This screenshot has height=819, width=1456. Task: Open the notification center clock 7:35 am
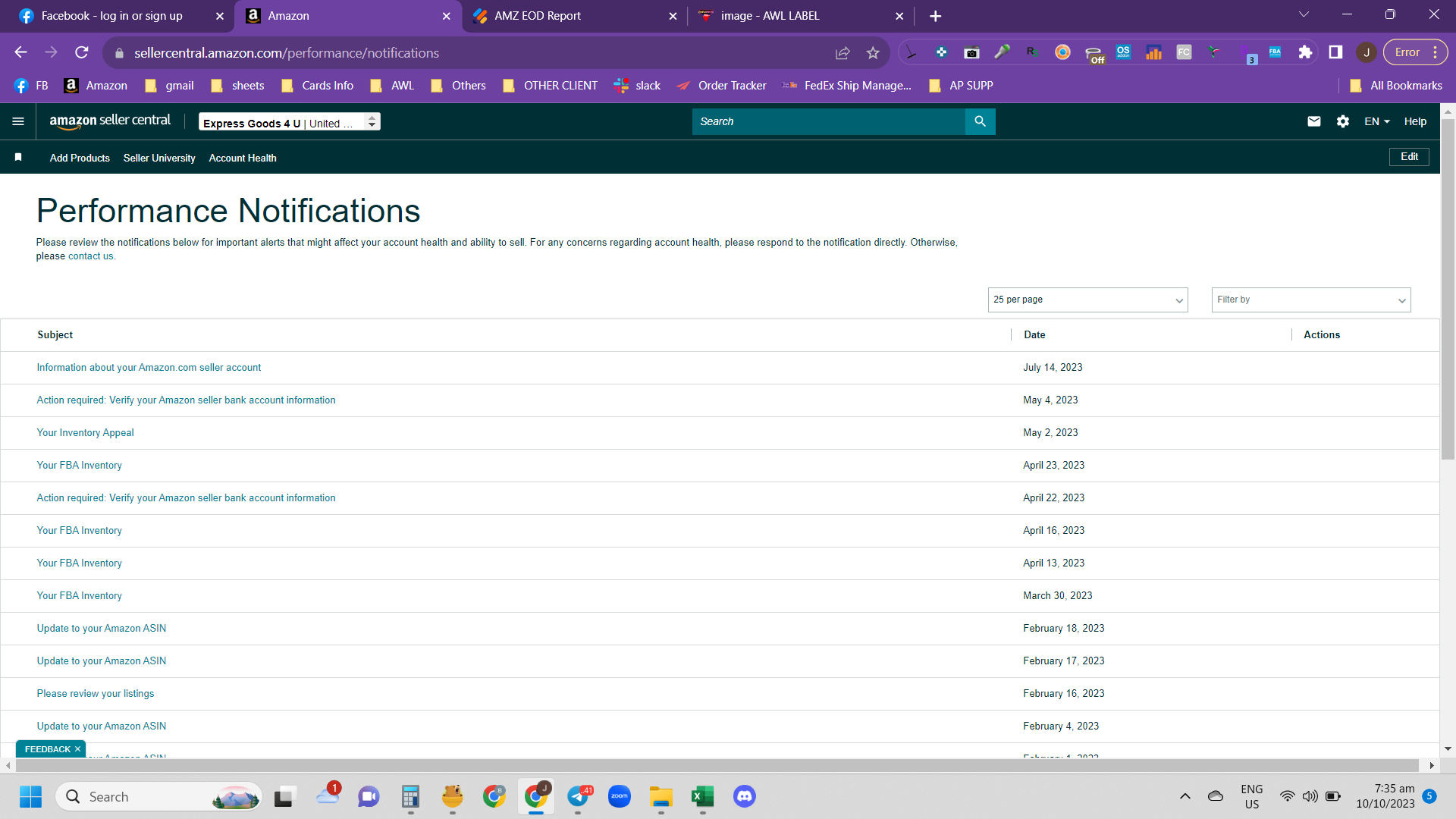click(1385, 796)
